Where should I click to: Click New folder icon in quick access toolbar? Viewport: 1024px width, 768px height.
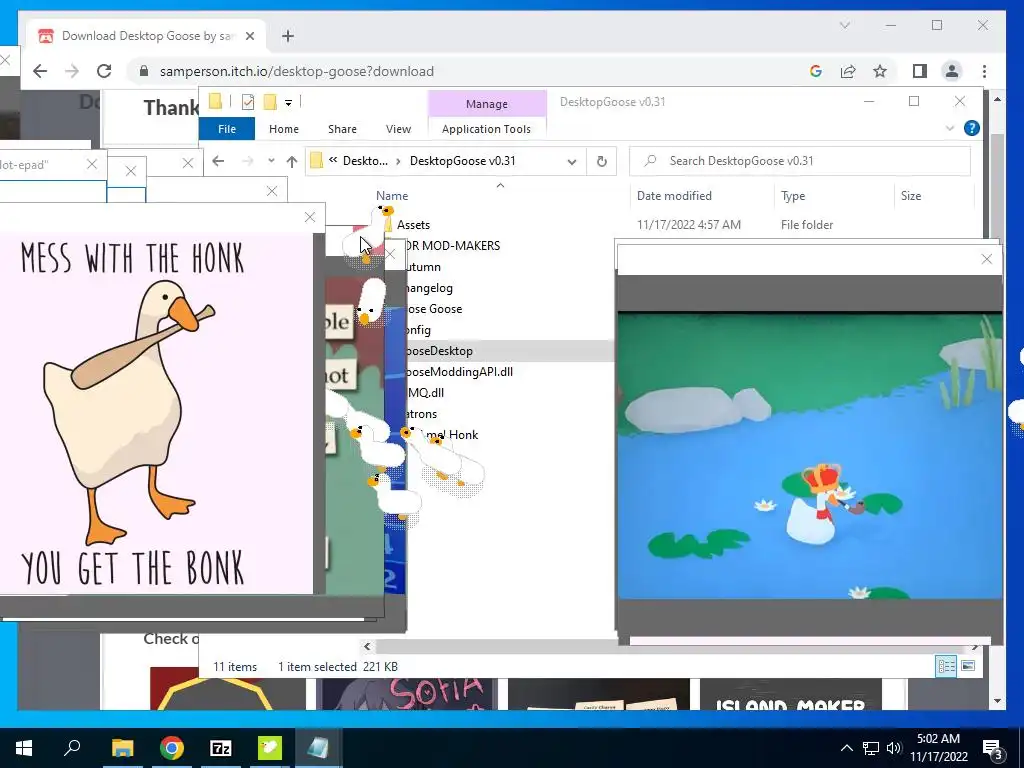tap(270, 102)
